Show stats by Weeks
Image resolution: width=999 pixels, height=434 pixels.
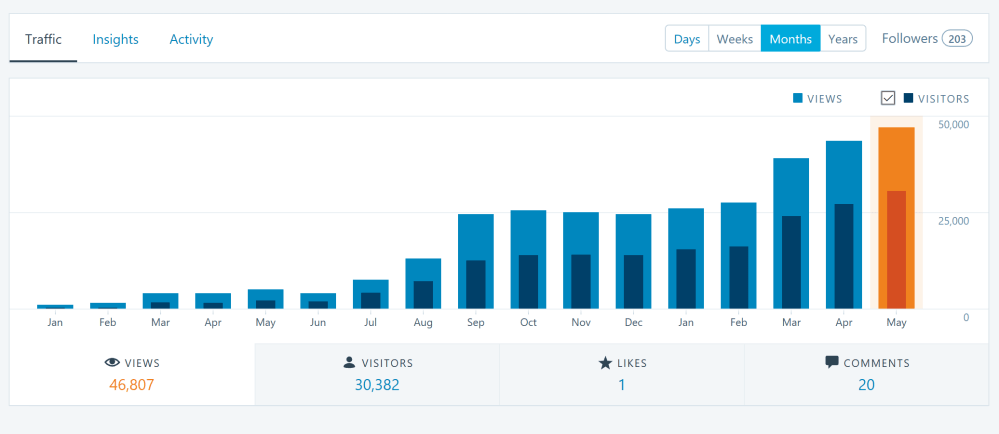pyautogui.click(x=735, y=39)
